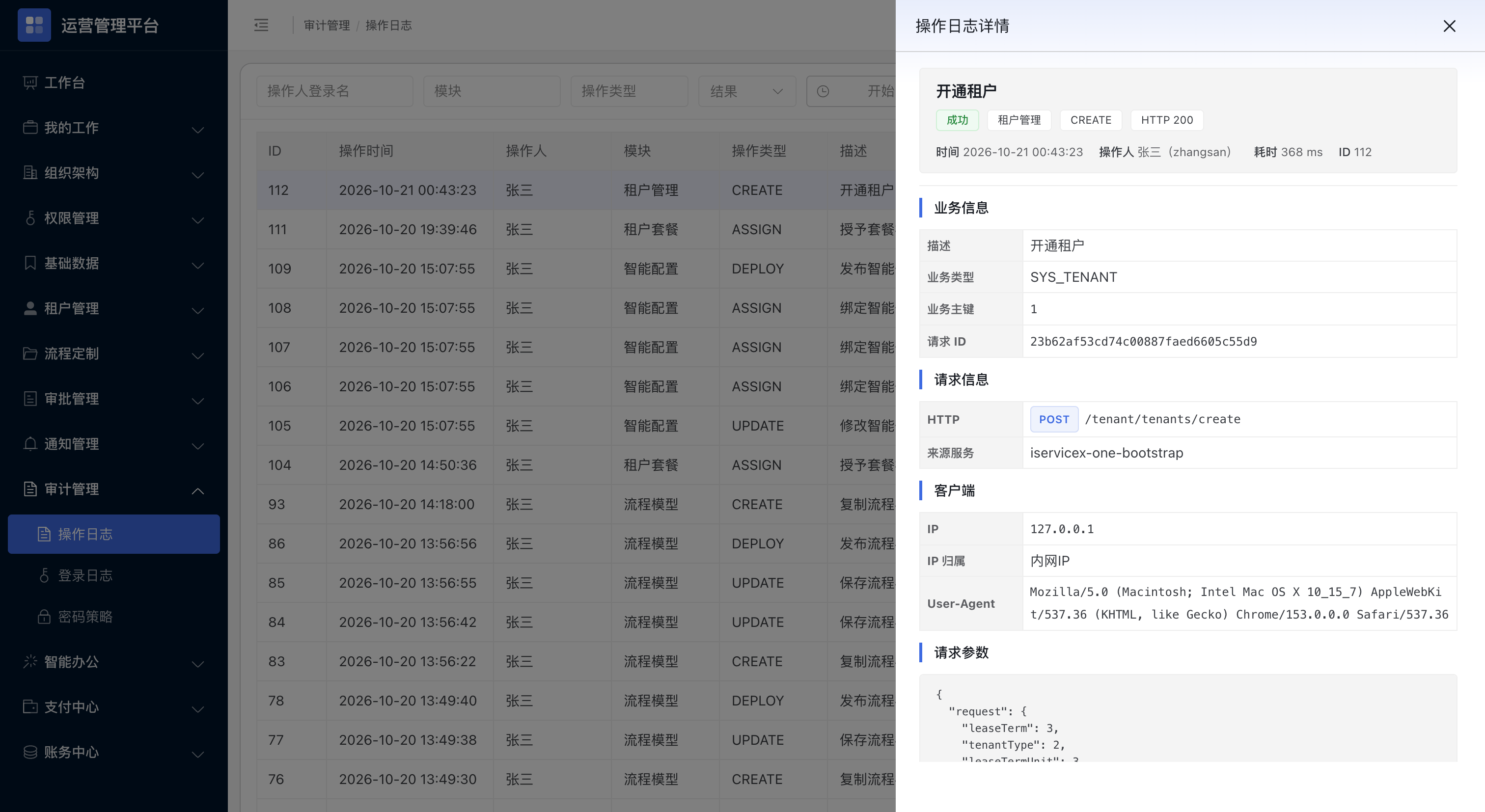Click iservicex-one-bootstrap source service value
Screen dimensions: 1485x812
1106,453
